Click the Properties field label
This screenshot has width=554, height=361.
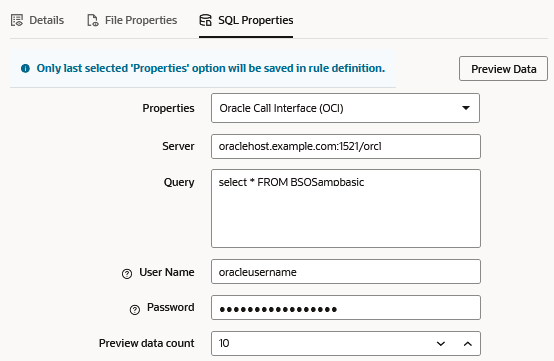tap(168, 108)
